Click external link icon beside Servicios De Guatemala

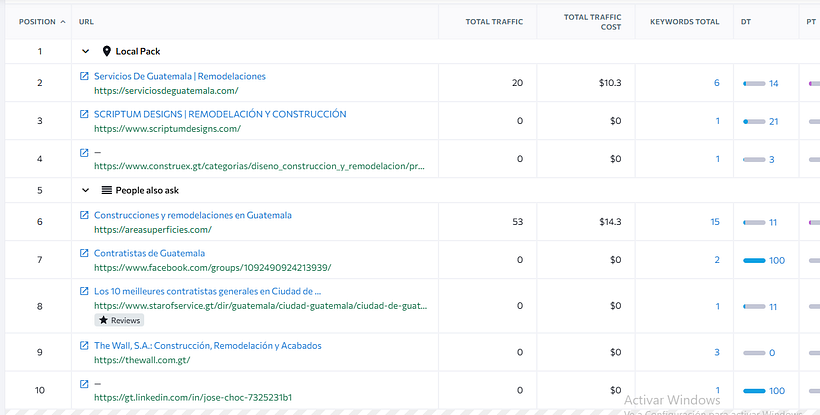click(84, 76)
